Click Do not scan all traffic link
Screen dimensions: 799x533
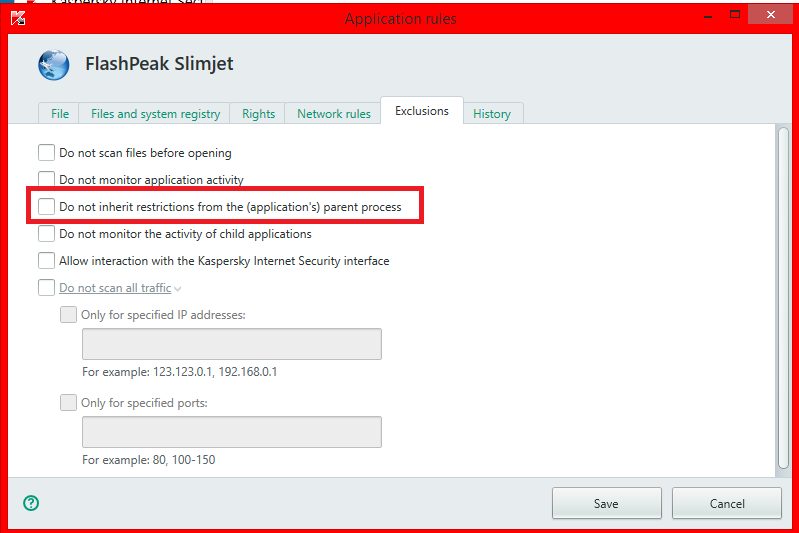click(115, 288)
